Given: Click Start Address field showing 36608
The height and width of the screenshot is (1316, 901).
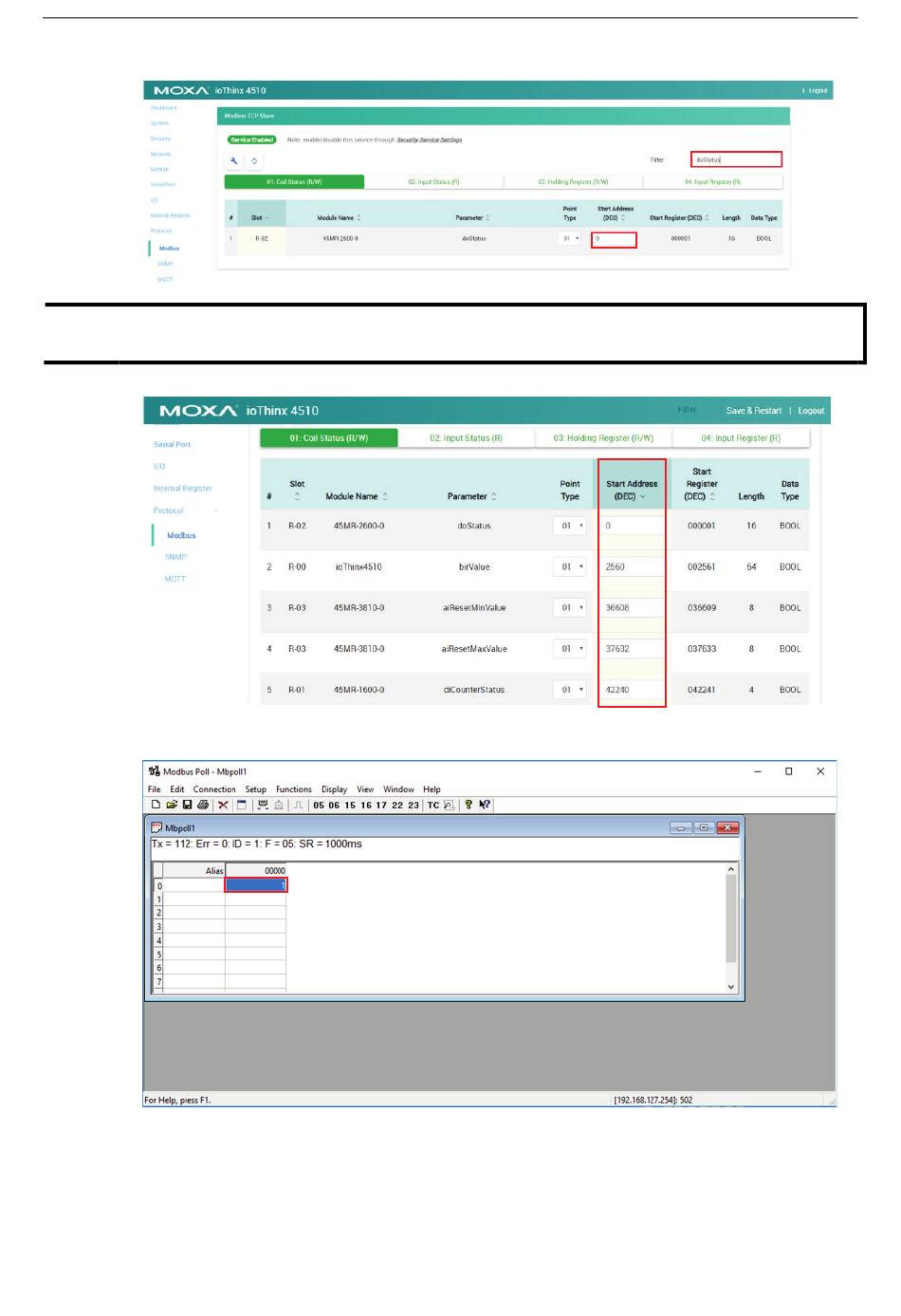Looking at the screenshot, I should click(632, 607).
